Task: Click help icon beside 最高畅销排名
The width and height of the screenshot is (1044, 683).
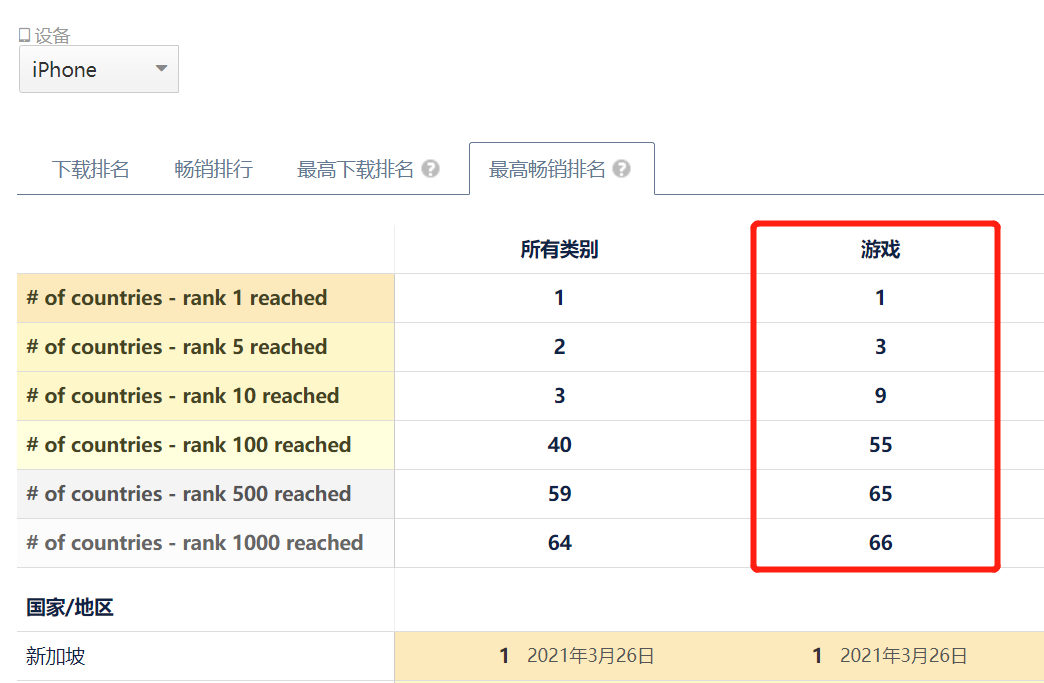Action: click(621, 169)
